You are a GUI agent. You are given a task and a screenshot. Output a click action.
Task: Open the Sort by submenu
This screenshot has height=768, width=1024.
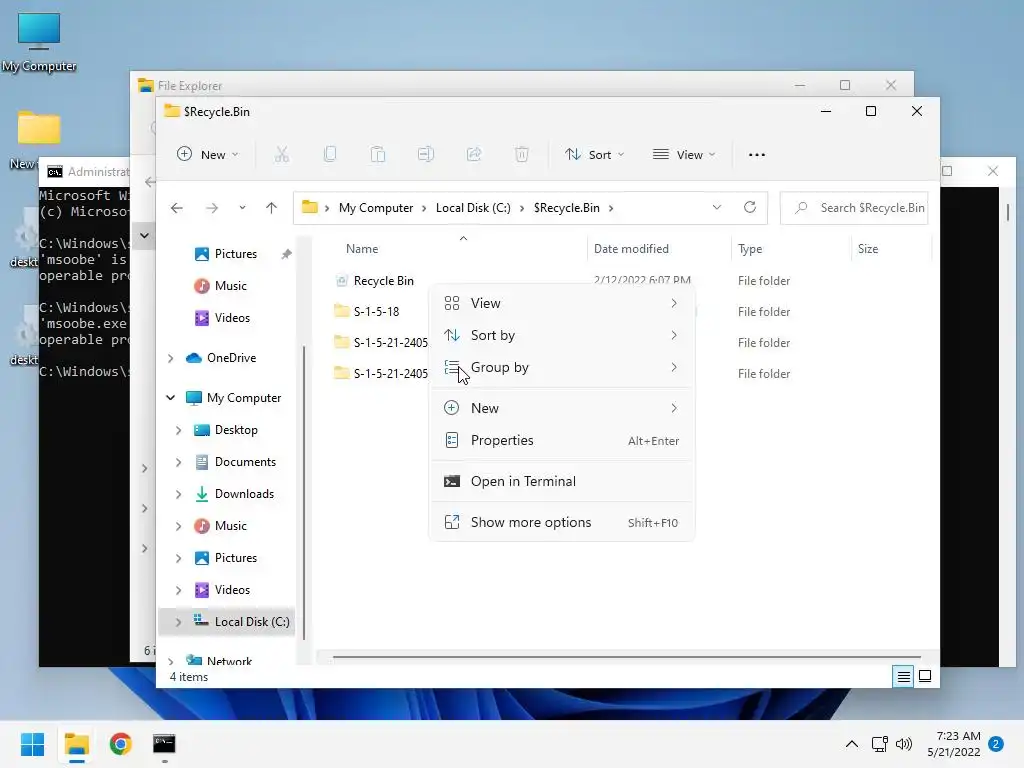click(x=562, y=335)
